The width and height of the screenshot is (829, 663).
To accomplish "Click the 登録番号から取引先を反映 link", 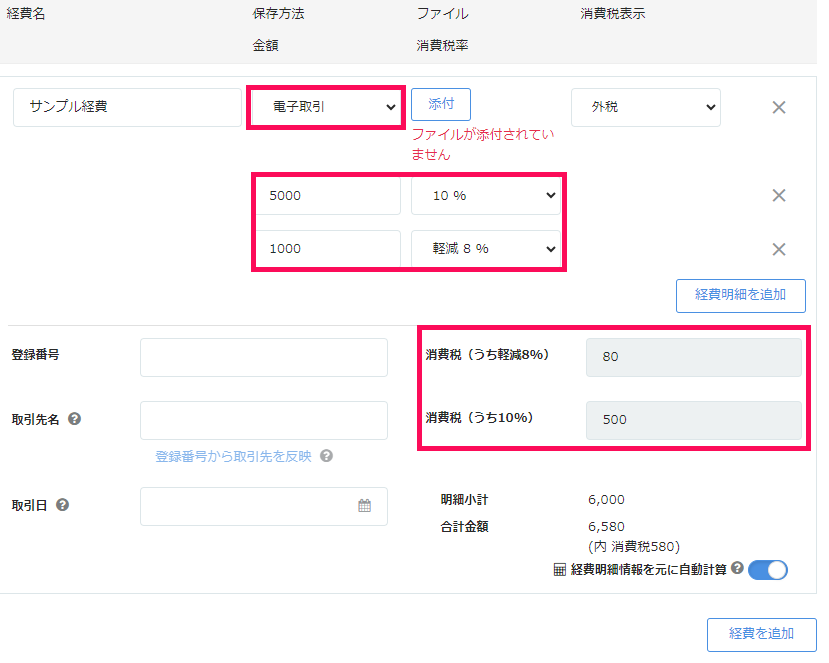I will coord(233,456).
